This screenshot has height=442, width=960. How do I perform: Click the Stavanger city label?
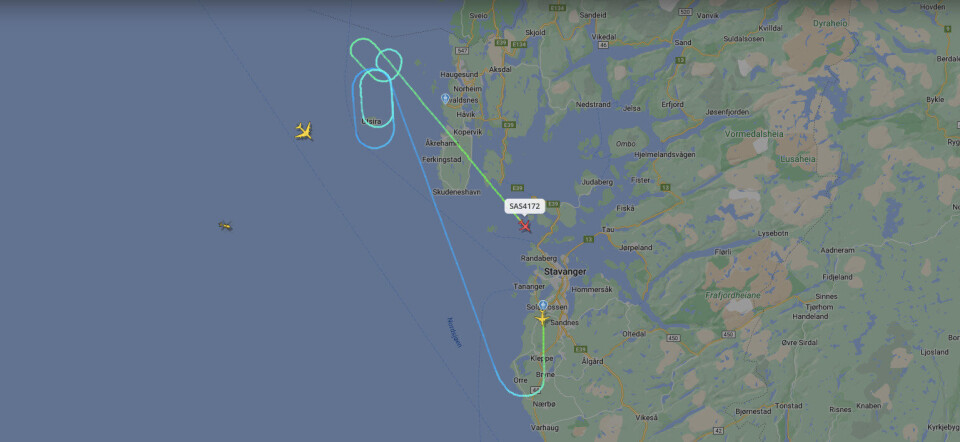tap(565, 271)
